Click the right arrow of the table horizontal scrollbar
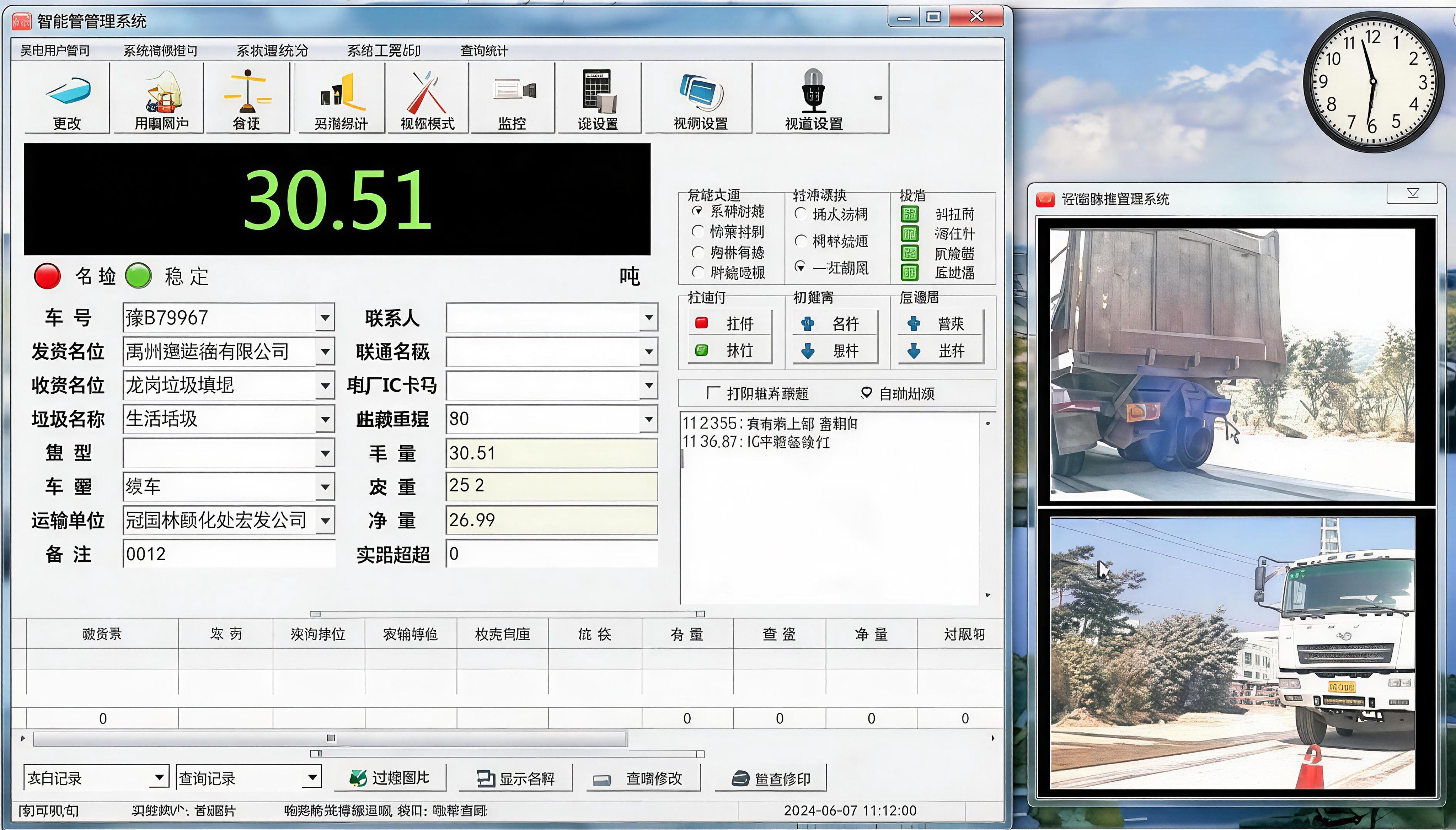The width and height of the screenshot is (1456, 830). [x=993, y=738]
